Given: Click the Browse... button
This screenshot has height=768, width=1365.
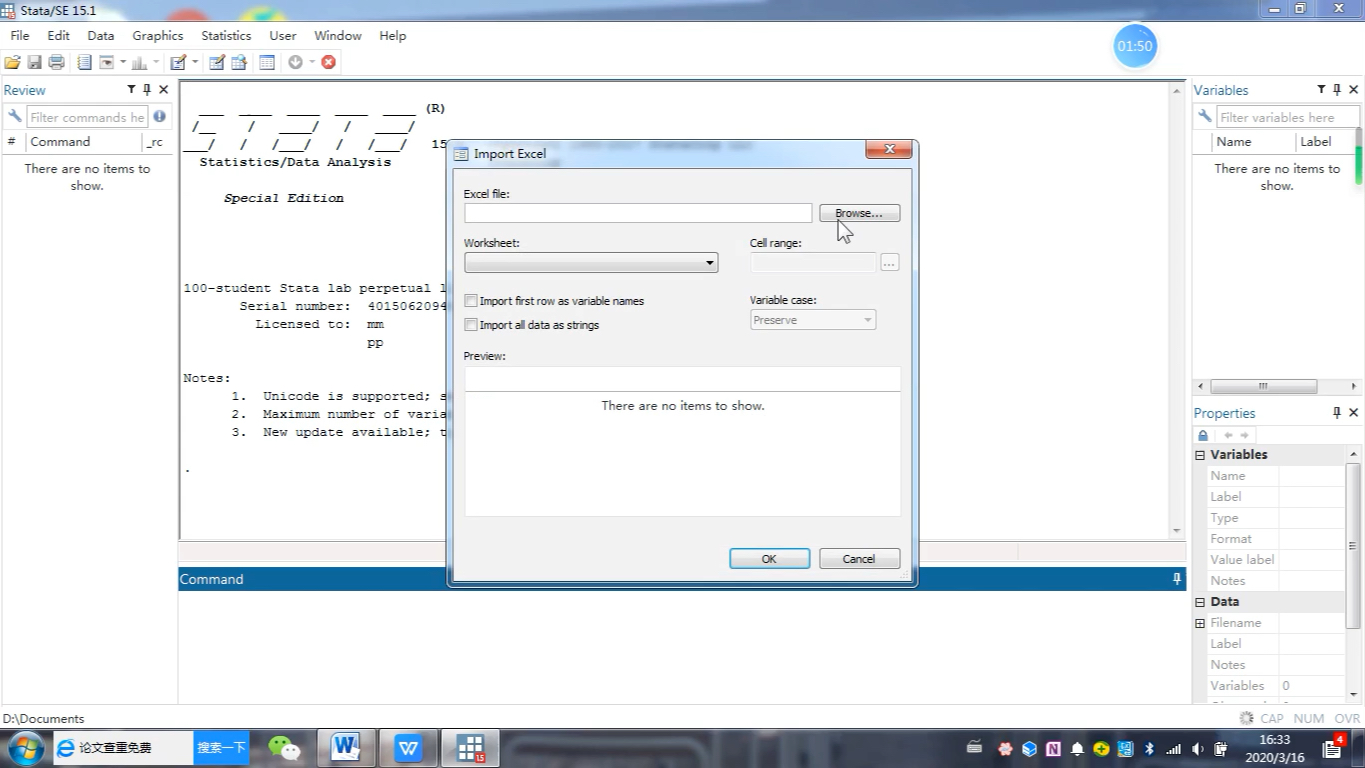Looking at the screenshot, I should coord(859,213).
